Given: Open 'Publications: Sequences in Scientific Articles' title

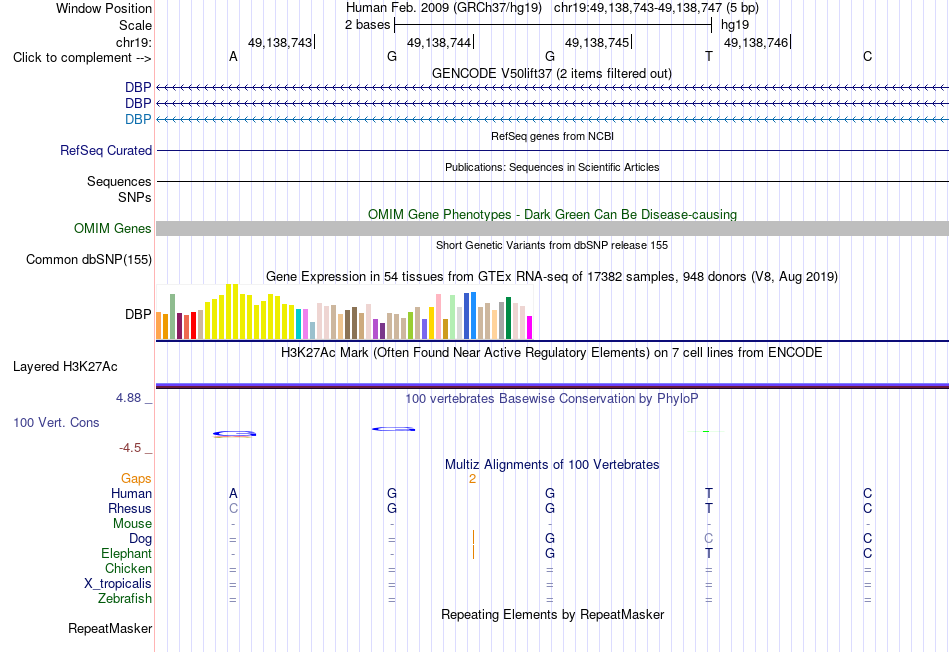Looking at the screenshot, I should click(x=552, y=167).
